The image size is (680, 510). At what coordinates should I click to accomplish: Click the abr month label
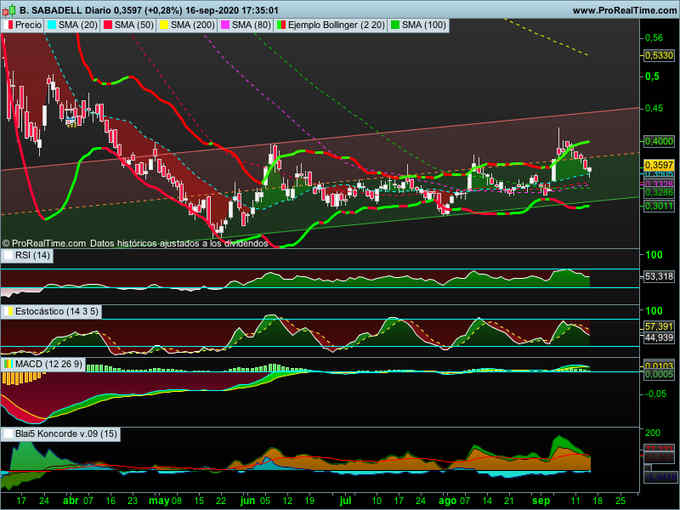[x=70, y=501]
